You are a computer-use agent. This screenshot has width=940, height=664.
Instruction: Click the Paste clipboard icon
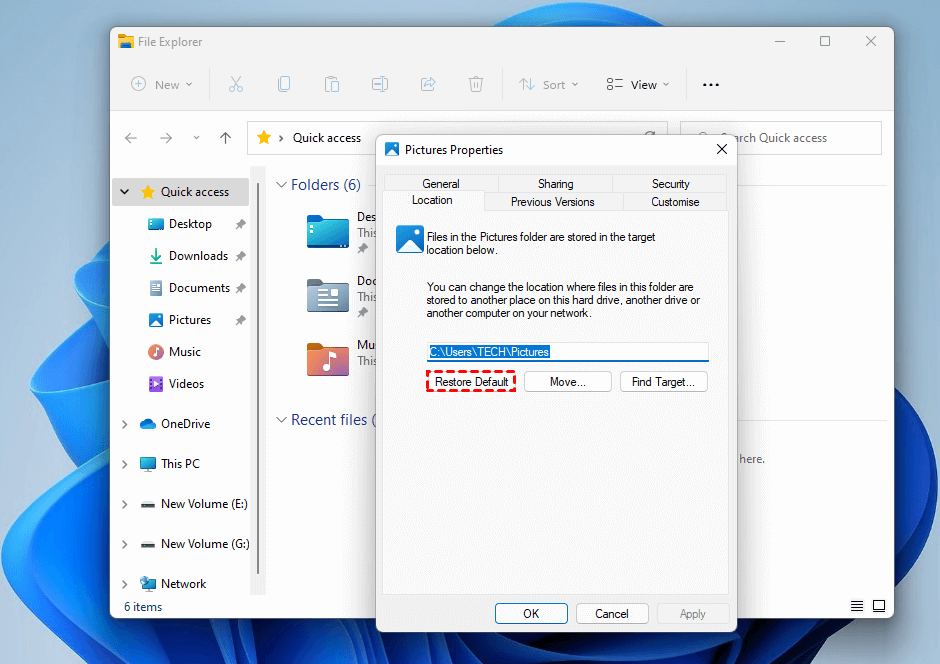(332, 85)
